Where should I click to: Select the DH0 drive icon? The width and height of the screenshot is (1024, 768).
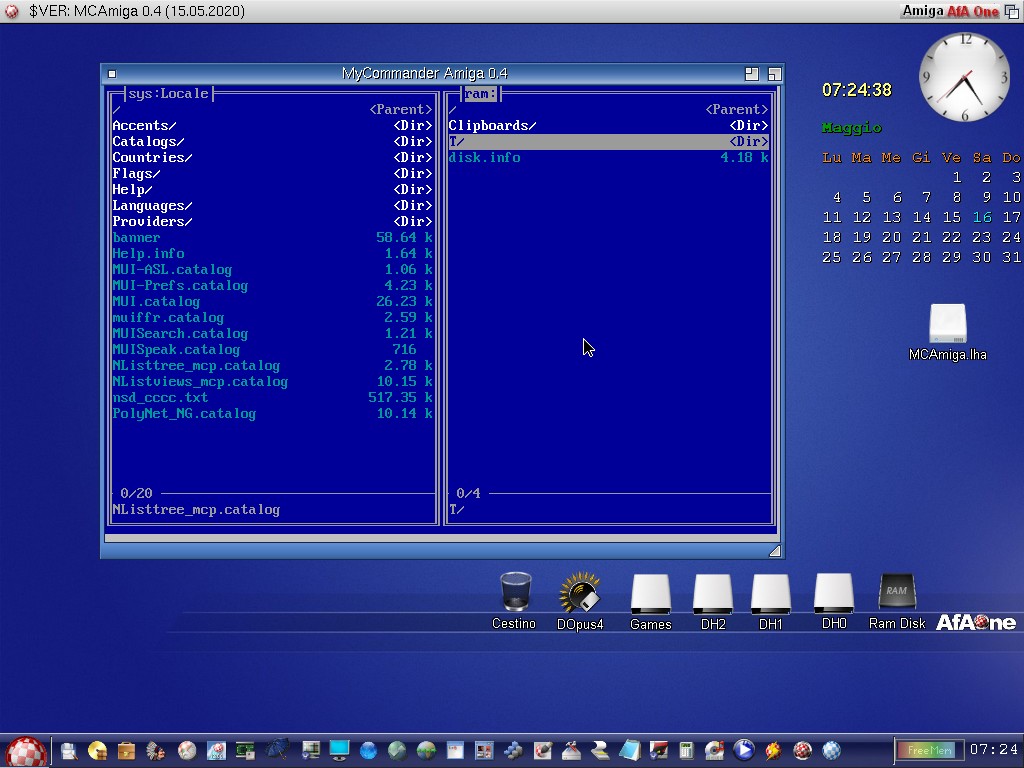tap(834, 594)
